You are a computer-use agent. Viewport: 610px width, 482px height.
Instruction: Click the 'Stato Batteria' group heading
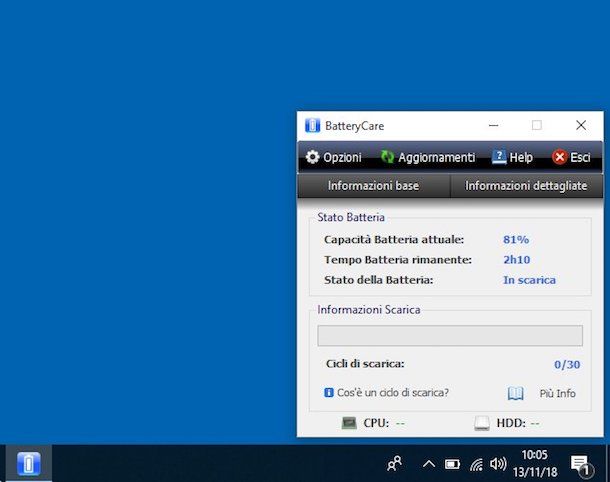351,217
